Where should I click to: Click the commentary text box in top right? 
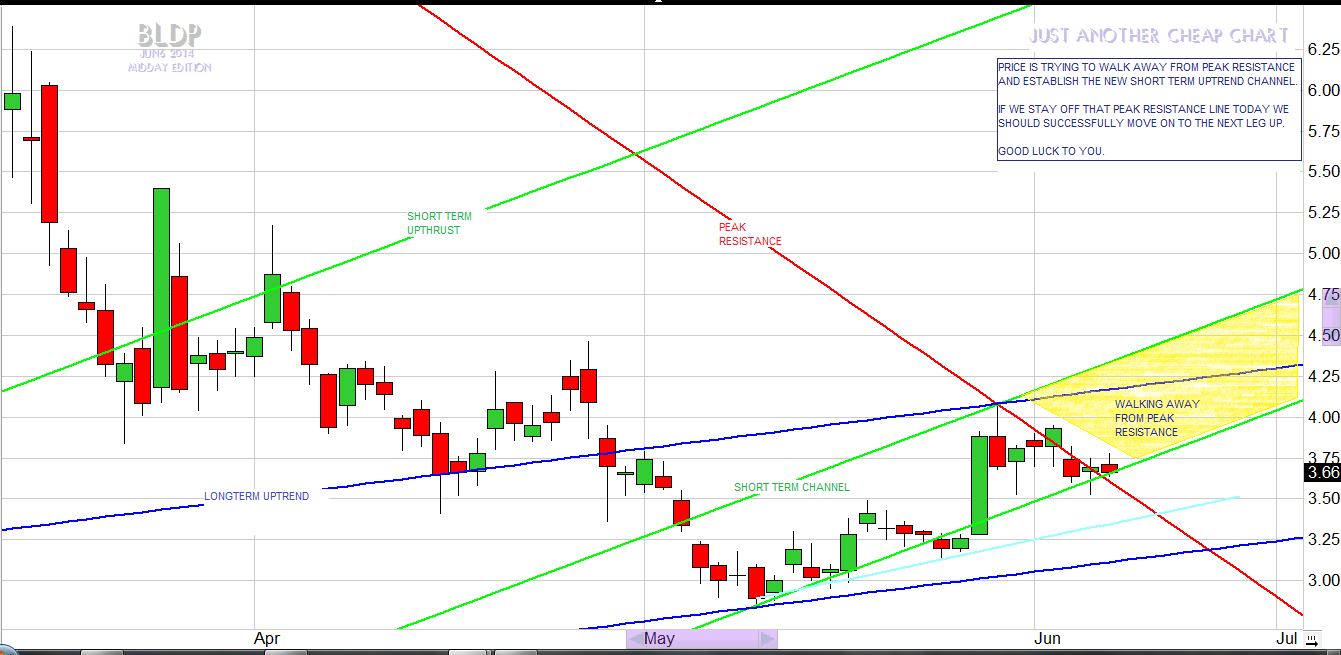(x=1148, y=108)
